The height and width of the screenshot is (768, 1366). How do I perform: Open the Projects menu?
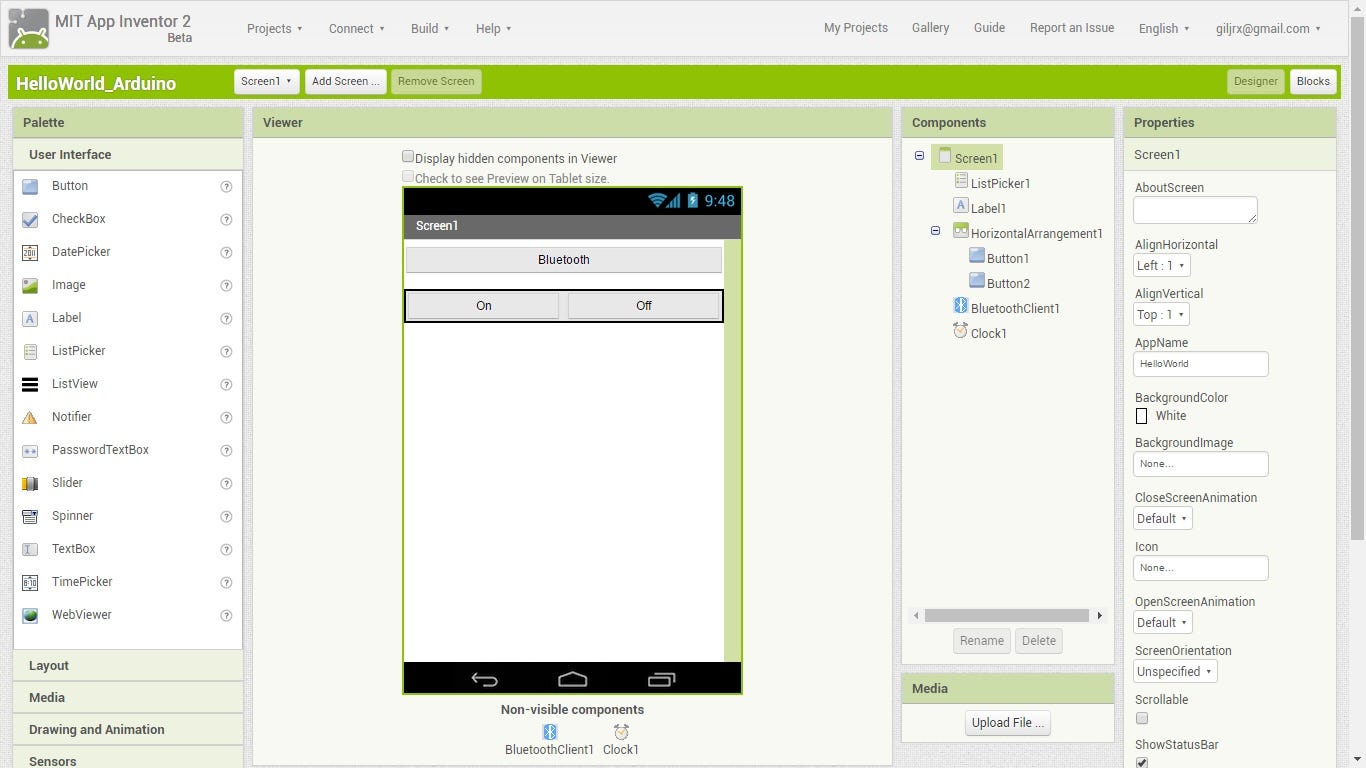[274, 28]
